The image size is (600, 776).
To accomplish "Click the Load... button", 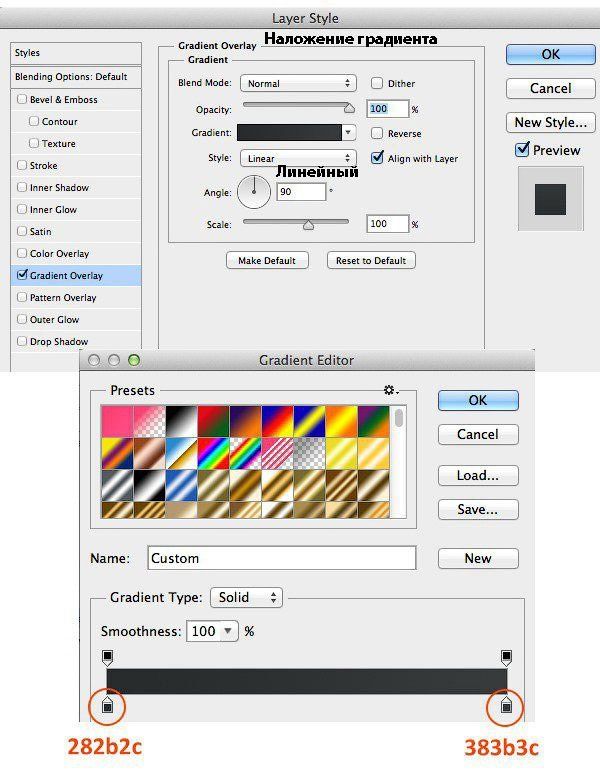I will coord(478,475).
